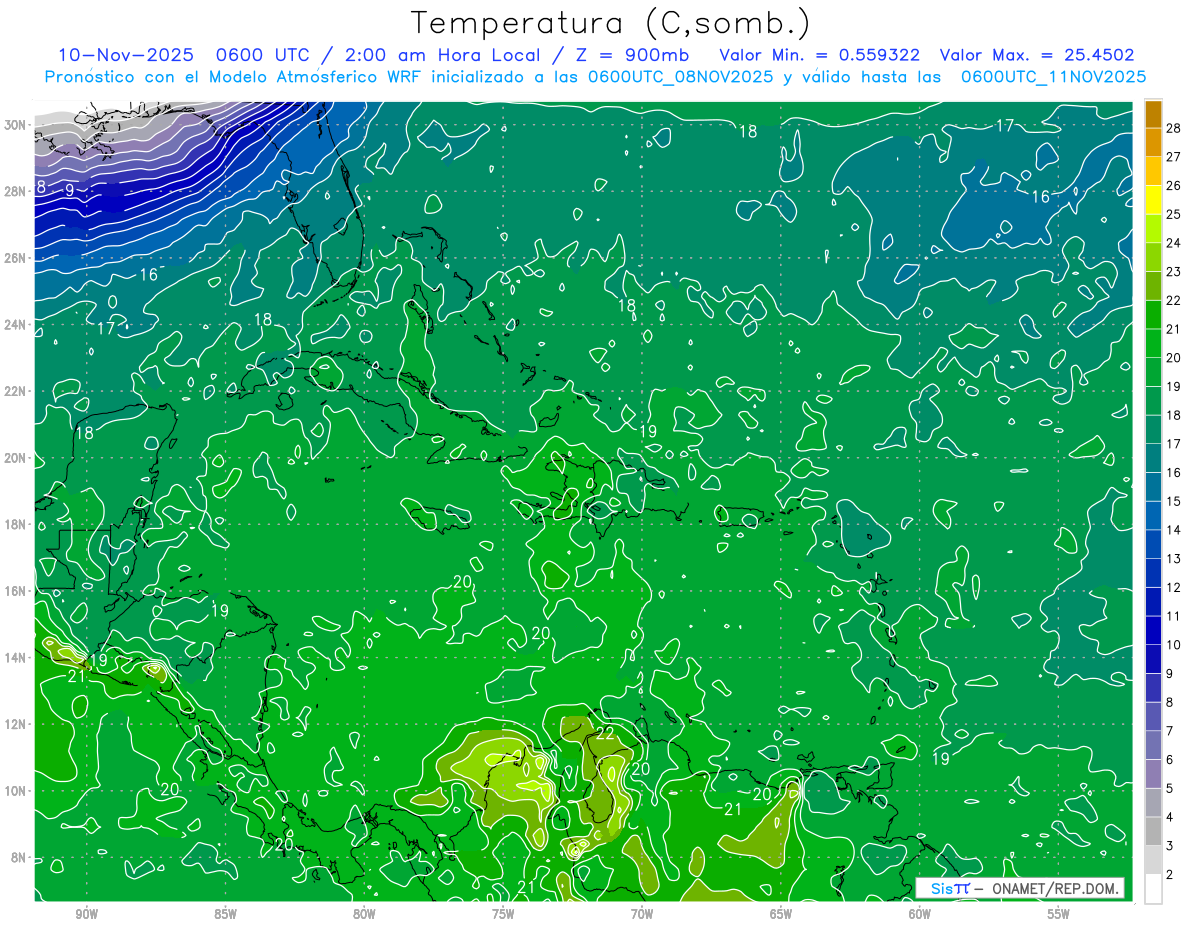Click the "10" value on the color scale
The width and height of the screenshot is (1200, 927).
tap(1174, 645)
